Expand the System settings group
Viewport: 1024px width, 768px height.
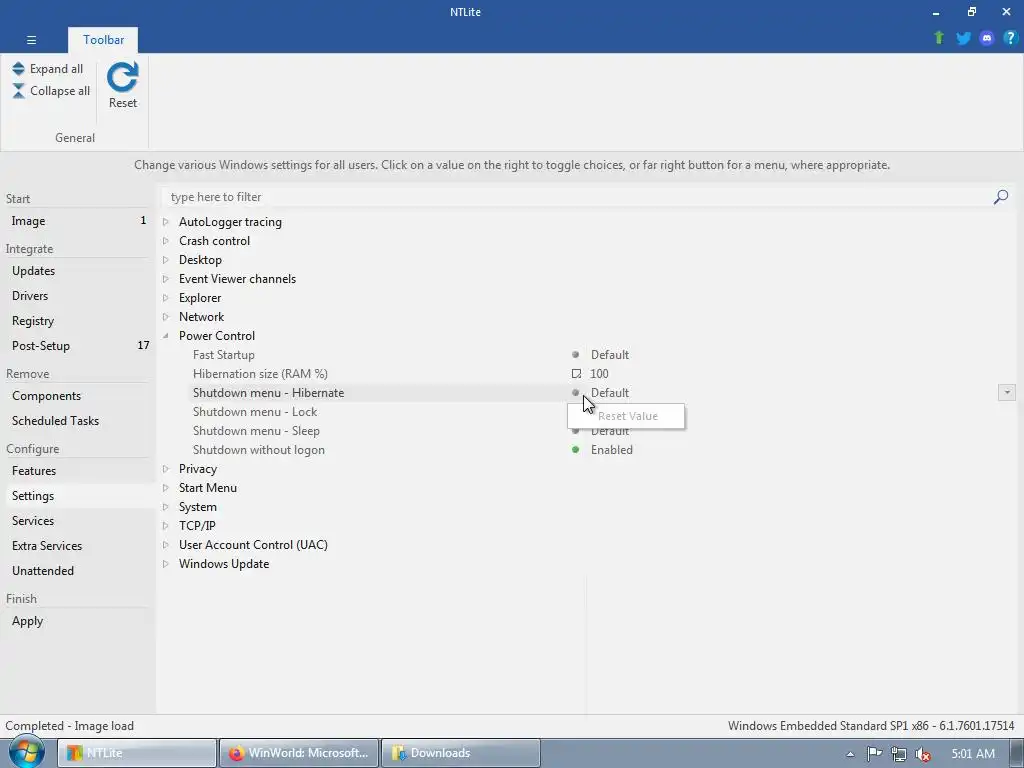[166, 507]
